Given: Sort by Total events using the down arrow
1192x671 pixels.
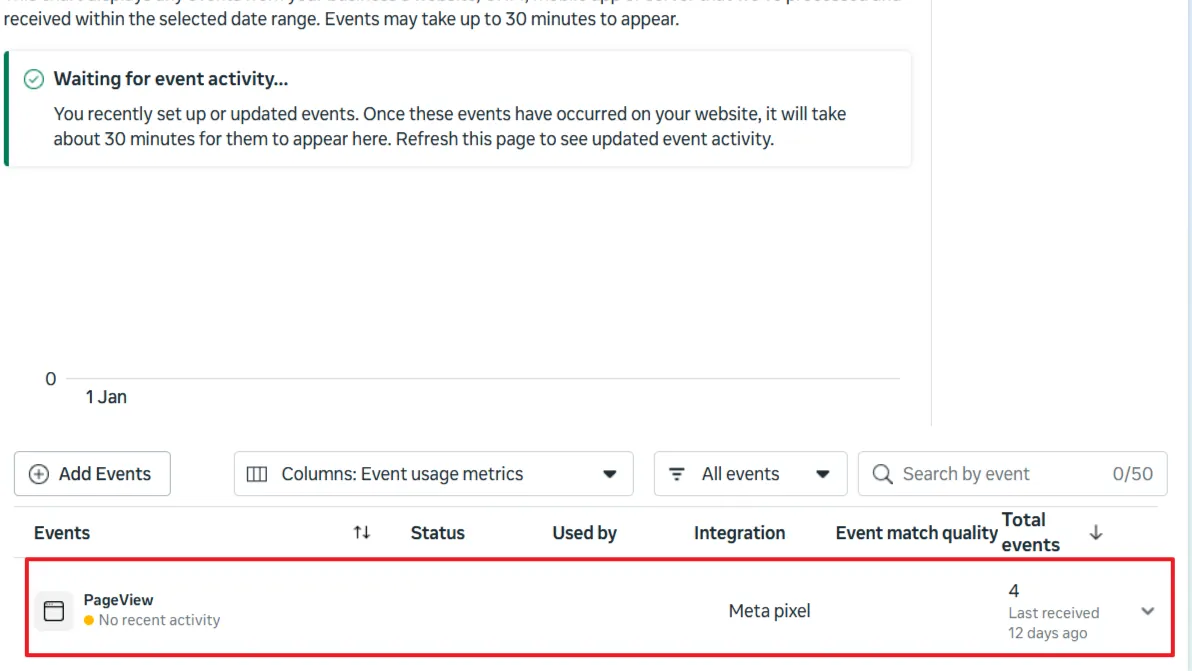Looking at the screenshot, I should 1095,533.
